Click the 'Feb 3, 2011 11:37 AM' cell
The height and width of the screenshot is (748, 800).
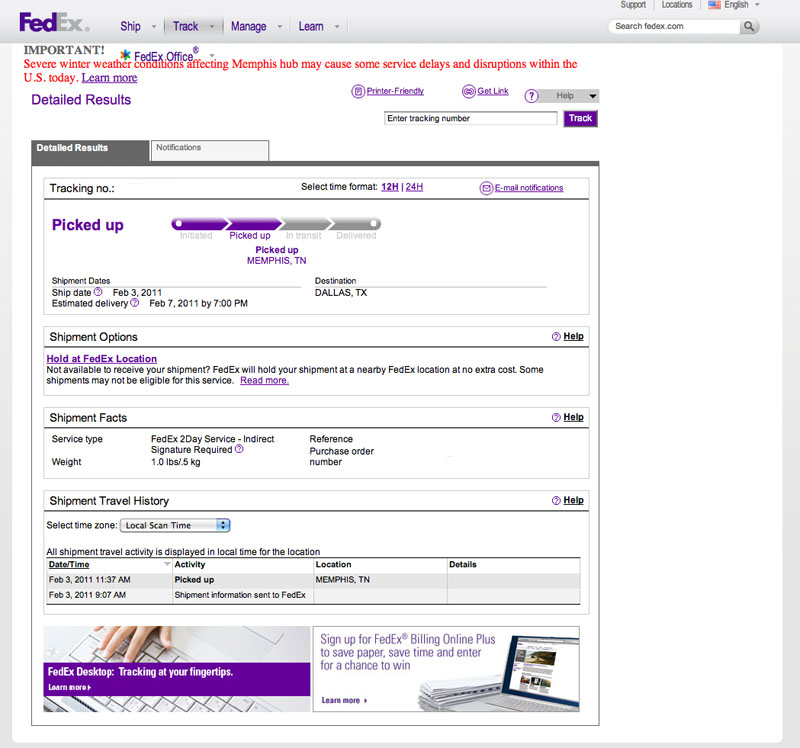click(x=109, y=580)
